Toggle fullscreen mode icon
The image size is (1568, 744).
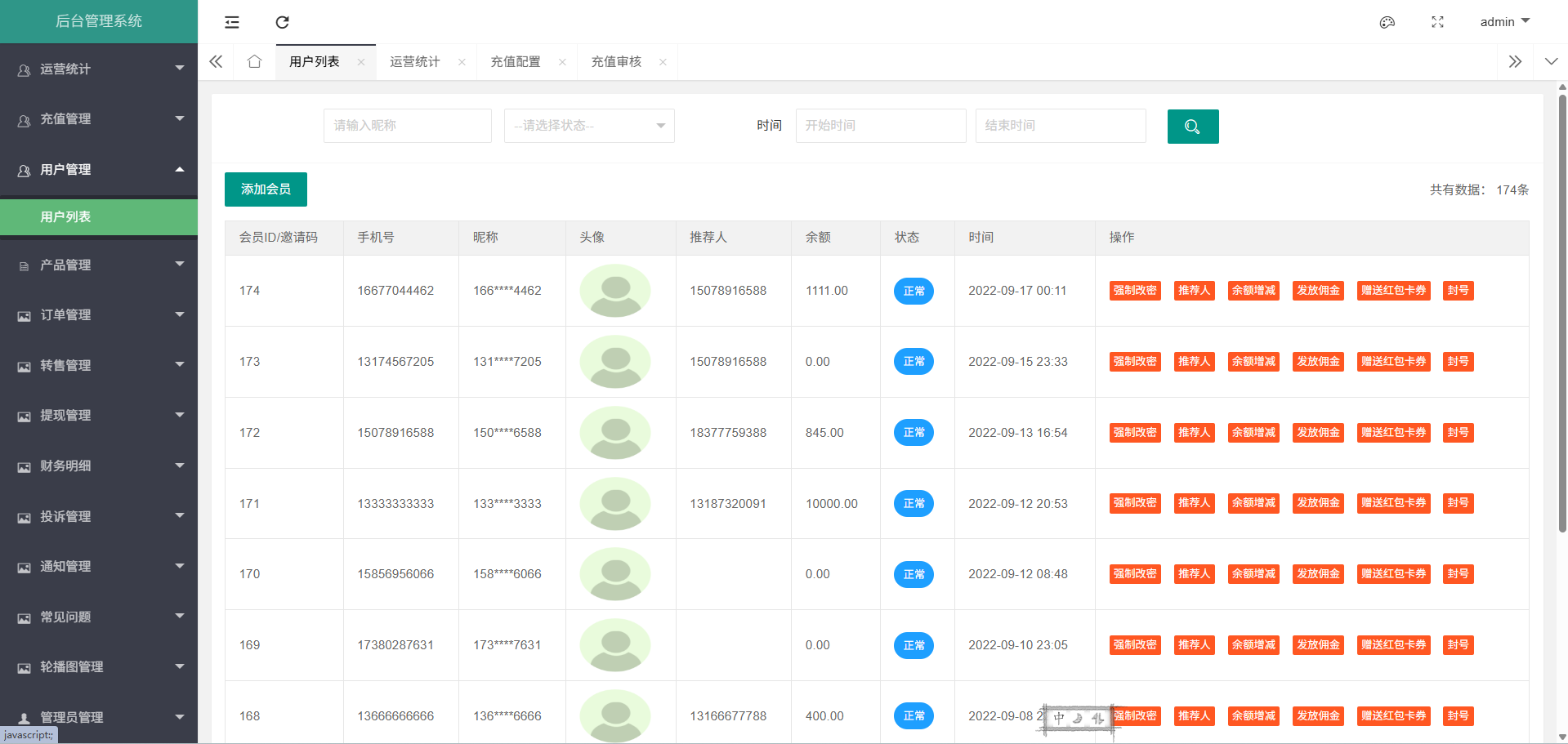click(1437, 22)
